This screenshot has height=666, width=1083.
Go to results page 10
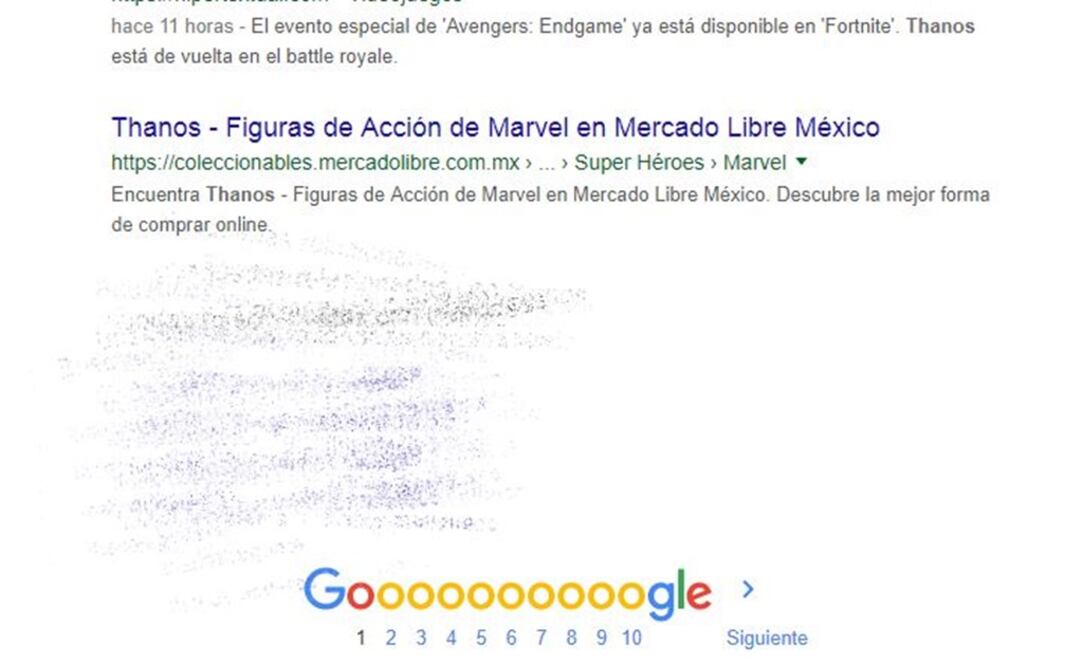pyautogui.click(x=631, y=638)
